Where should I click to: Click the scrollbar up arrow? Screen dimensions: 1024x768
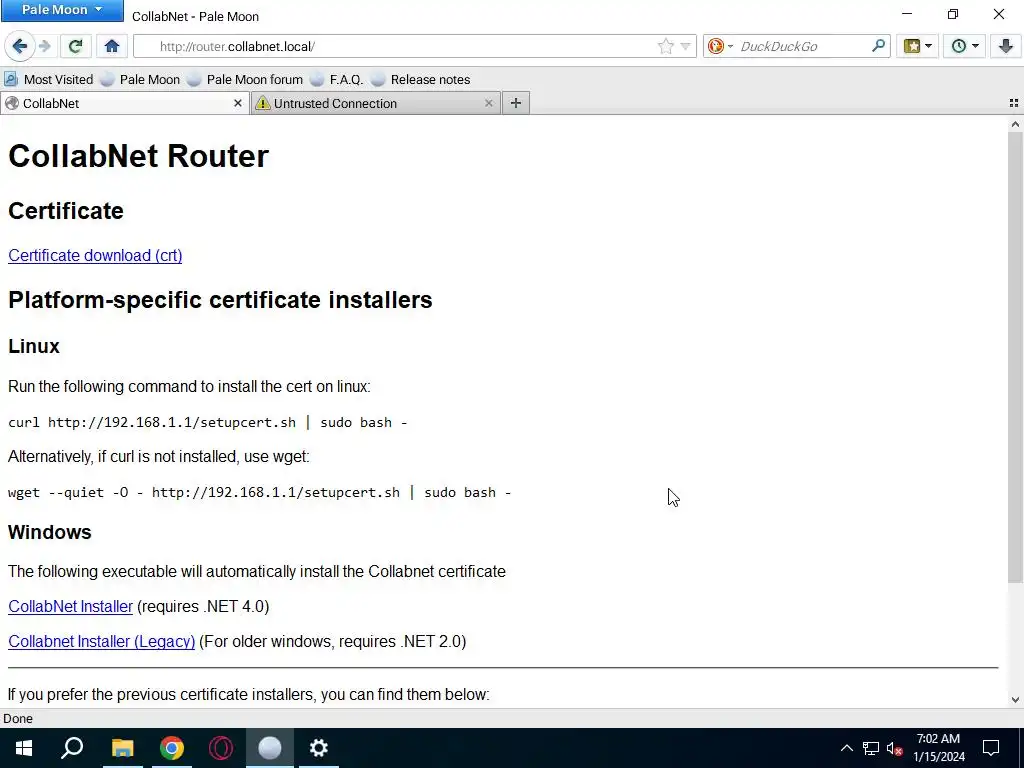pyautogui.click(x=1015, y=124)
